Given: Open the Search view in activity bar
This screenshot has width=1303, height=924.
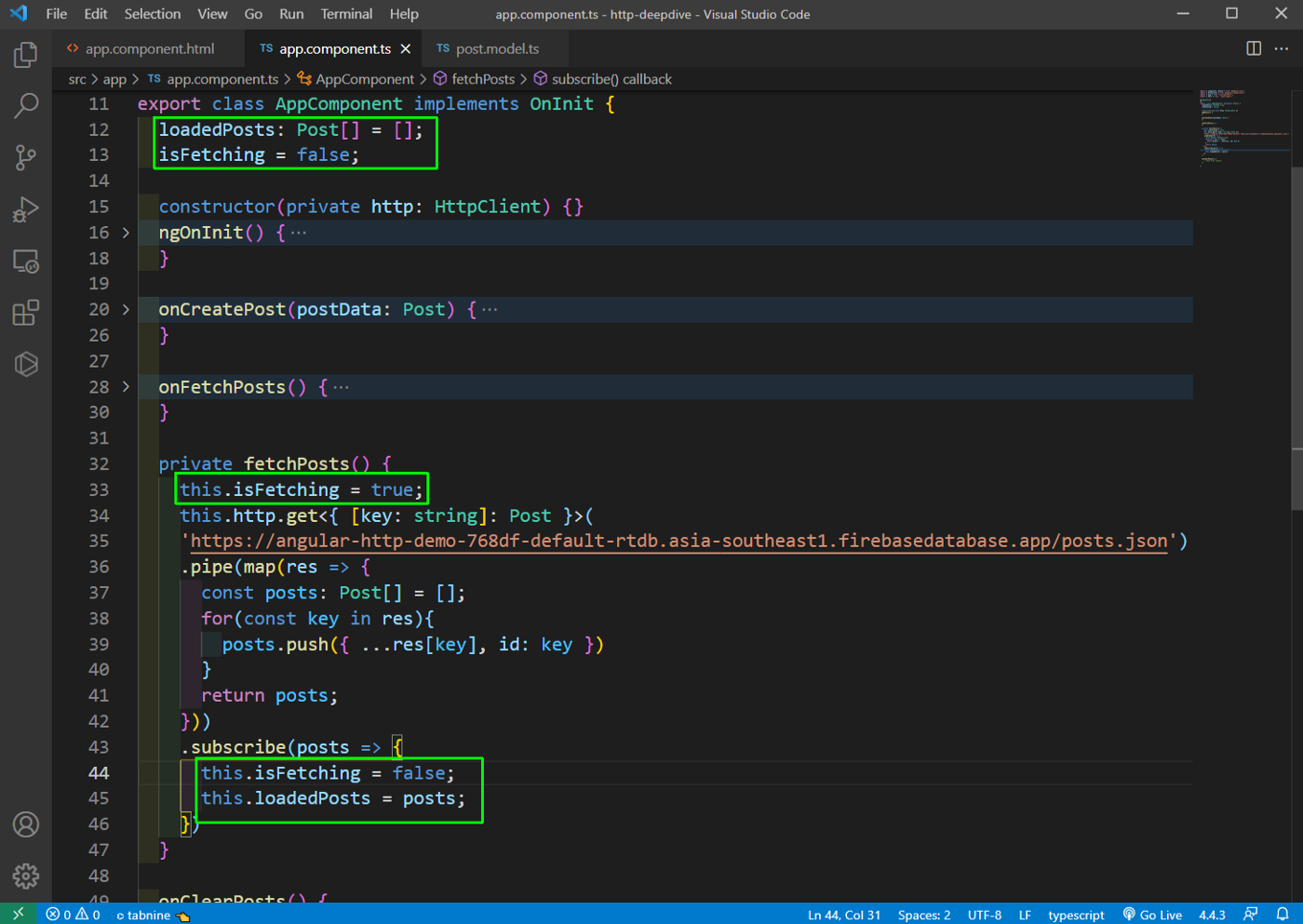Looking at the screenshot, I should click(x=26, y=105).
